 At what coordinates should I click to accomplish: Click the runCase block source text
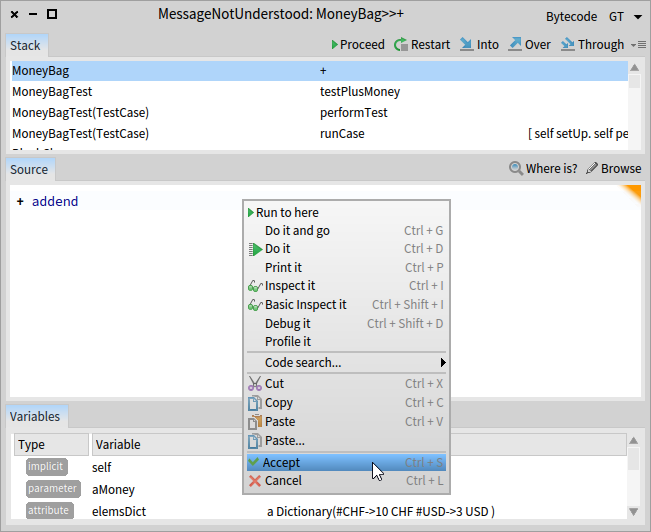click(578, 134)
